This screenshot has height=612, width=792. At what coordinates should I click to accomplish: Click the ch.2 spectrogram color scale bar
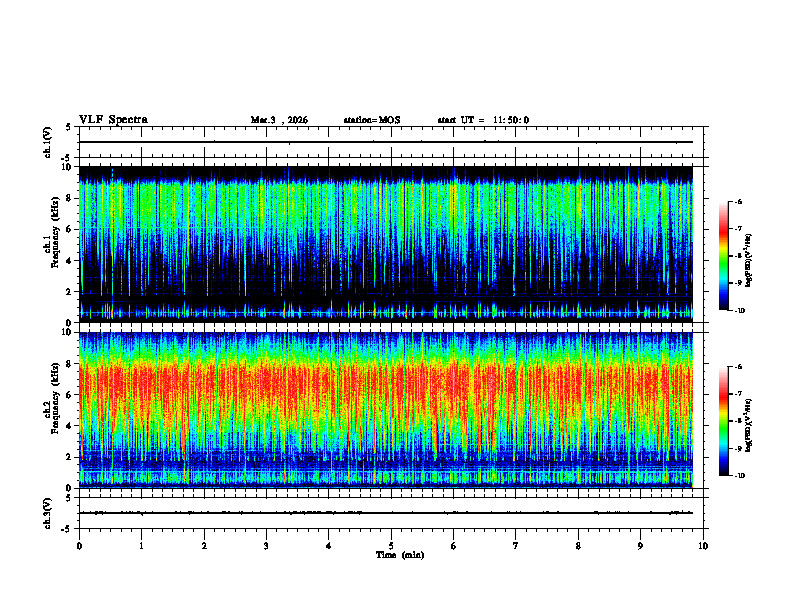pos(723,421)
